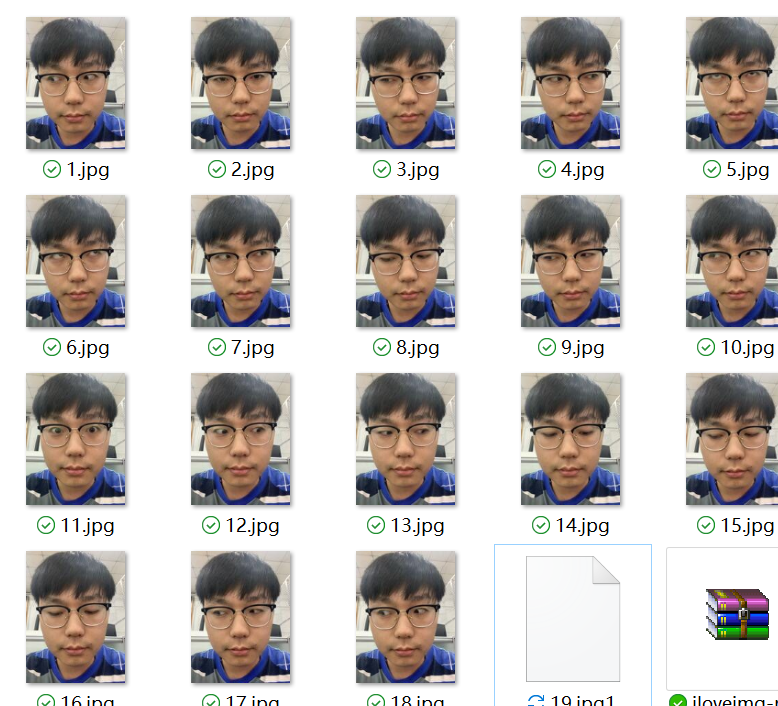This screenshot has width=778, height=706.
Task: Click the file name label 10.jpg
Action: coord(747,348)
